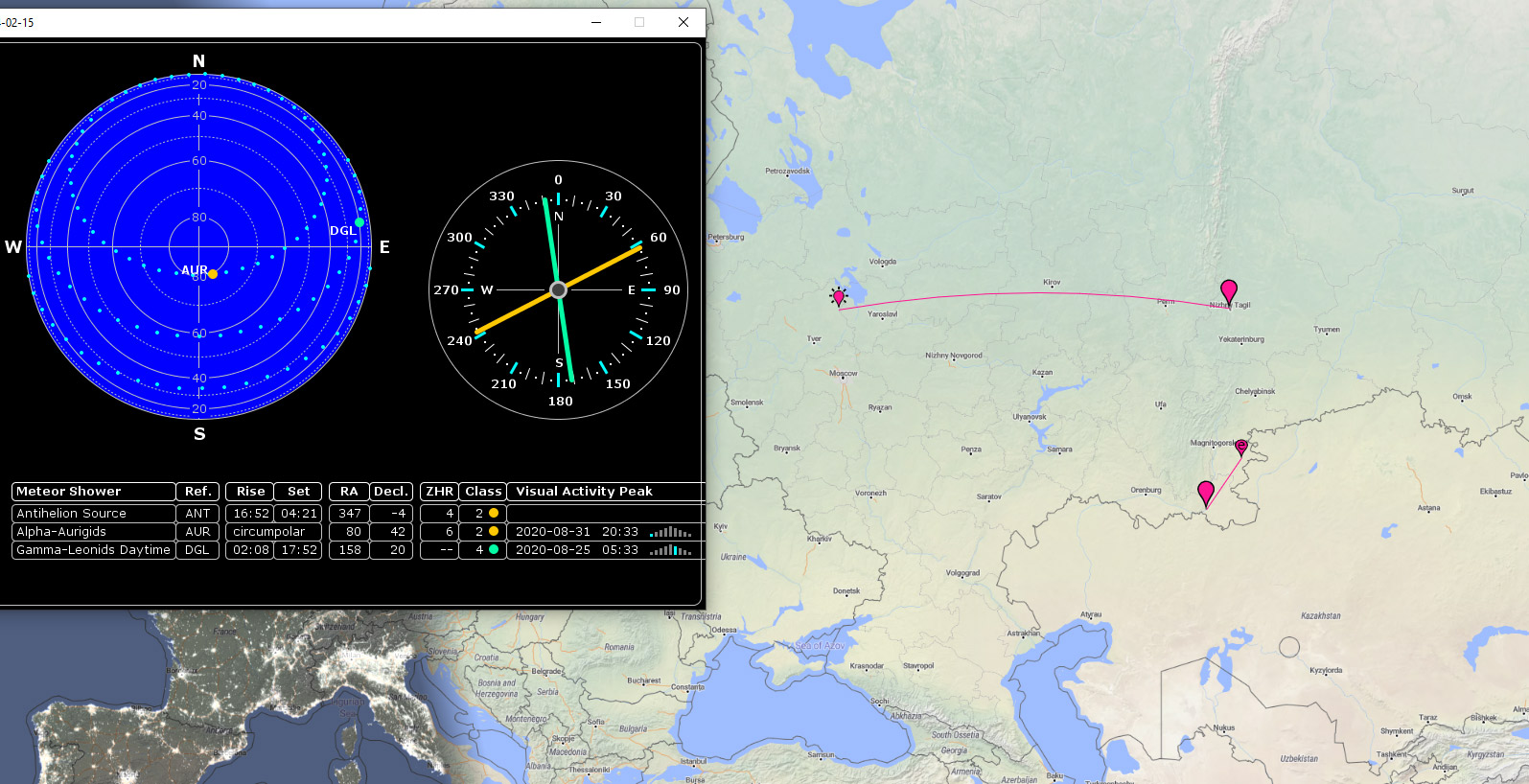This screenshot has width=1529, height=784.
Task: Click the '180' bearing label on the compass
Action: click(x=560, y=402)
